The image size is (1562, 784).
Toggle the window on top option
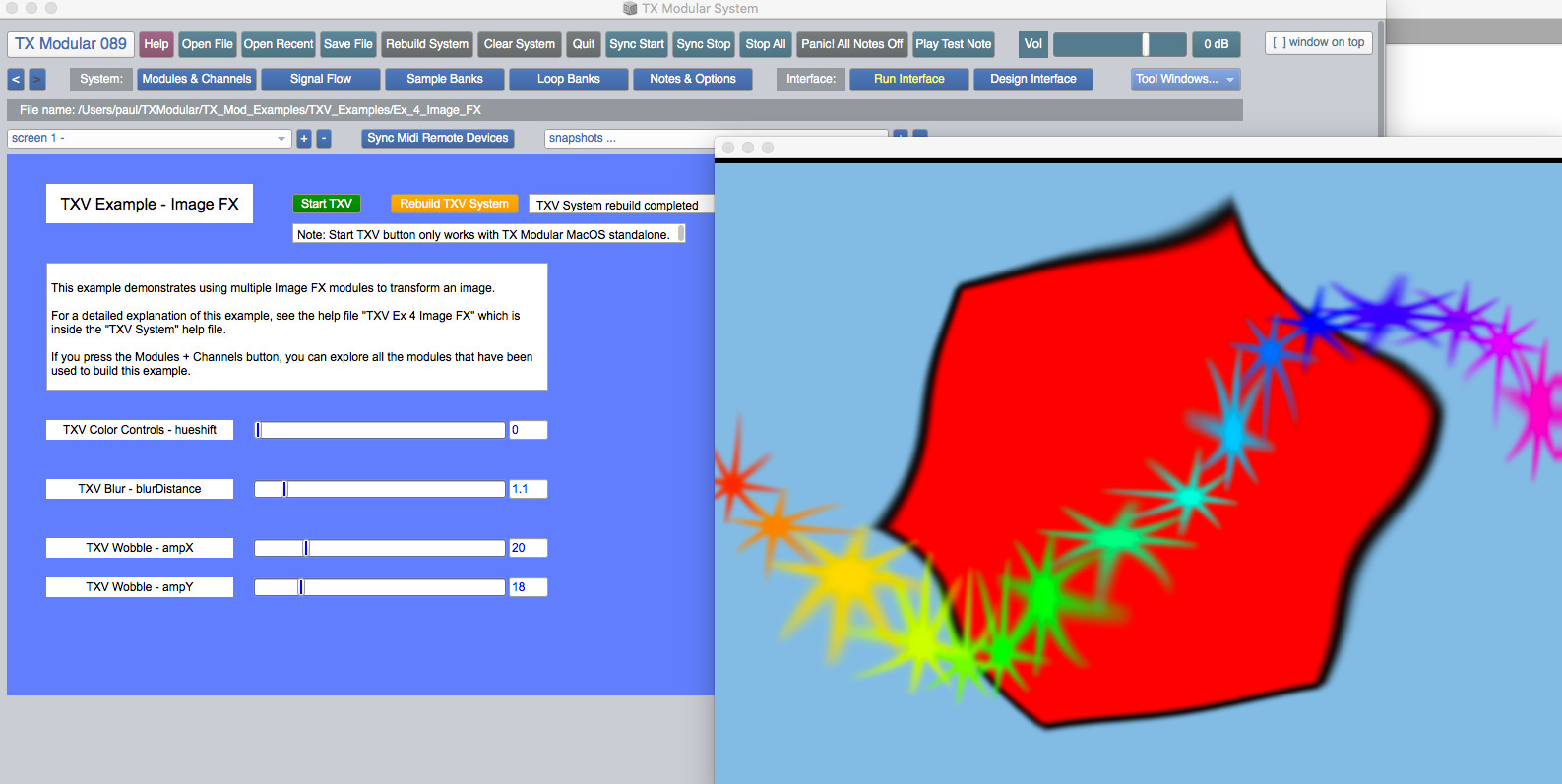[1318, 43]
